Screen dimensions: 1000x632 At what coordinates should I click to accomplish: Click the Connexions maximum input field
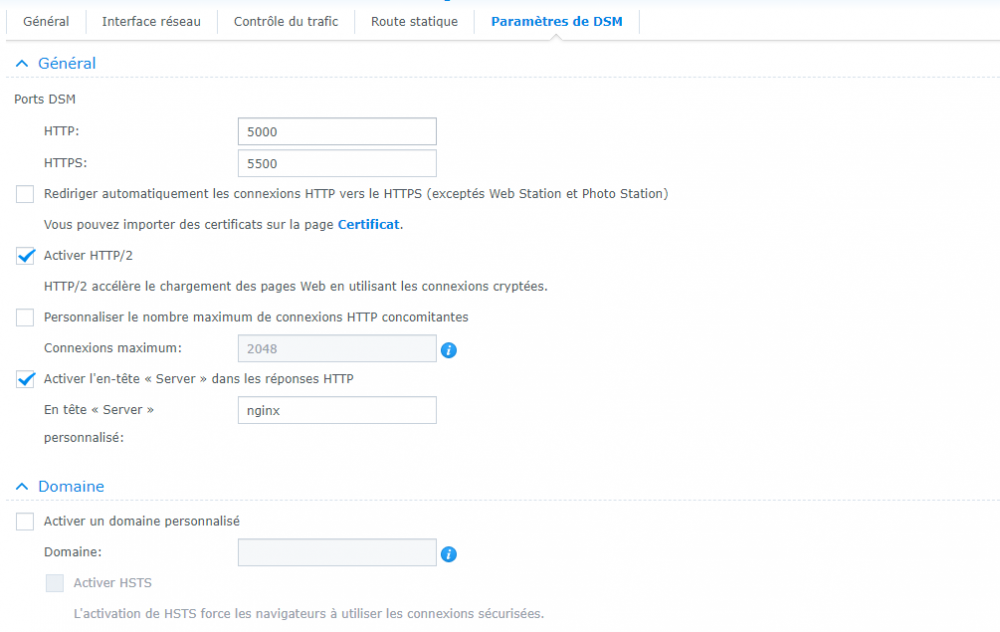click(337, 349)
